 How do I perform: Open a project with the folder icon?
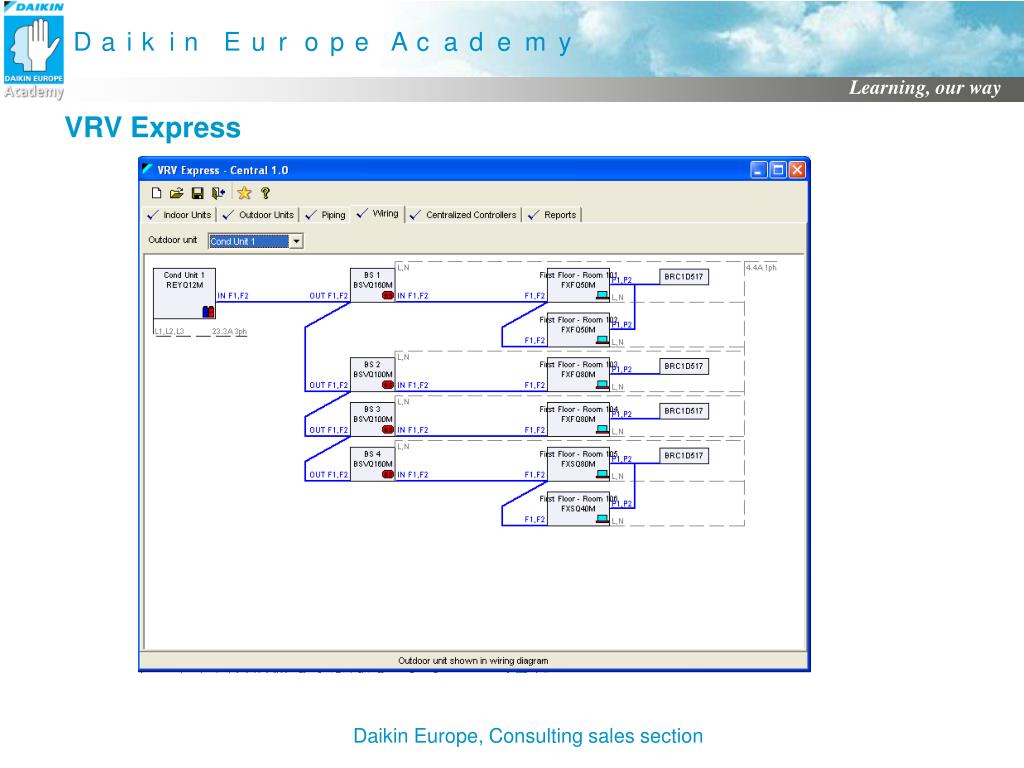click(176, 193)
